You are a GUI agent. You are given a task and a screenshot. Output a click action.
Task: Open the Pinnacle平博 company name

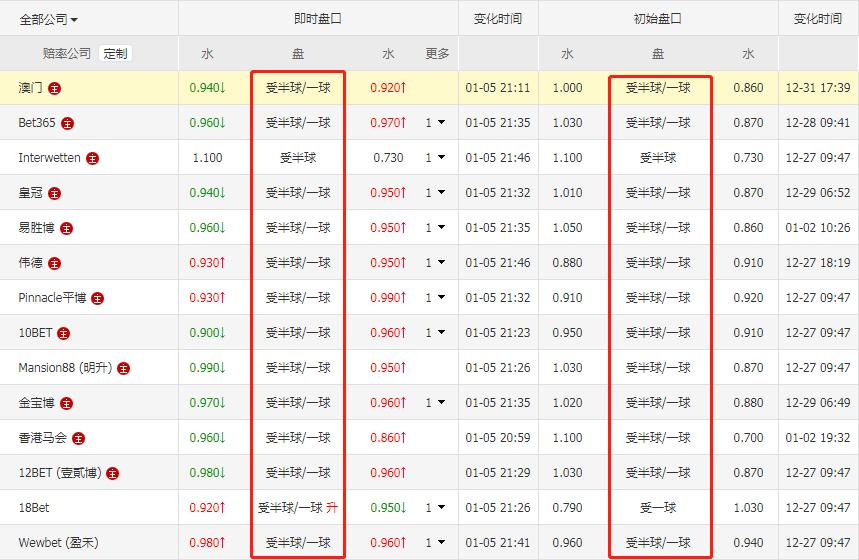coord(52,298)
